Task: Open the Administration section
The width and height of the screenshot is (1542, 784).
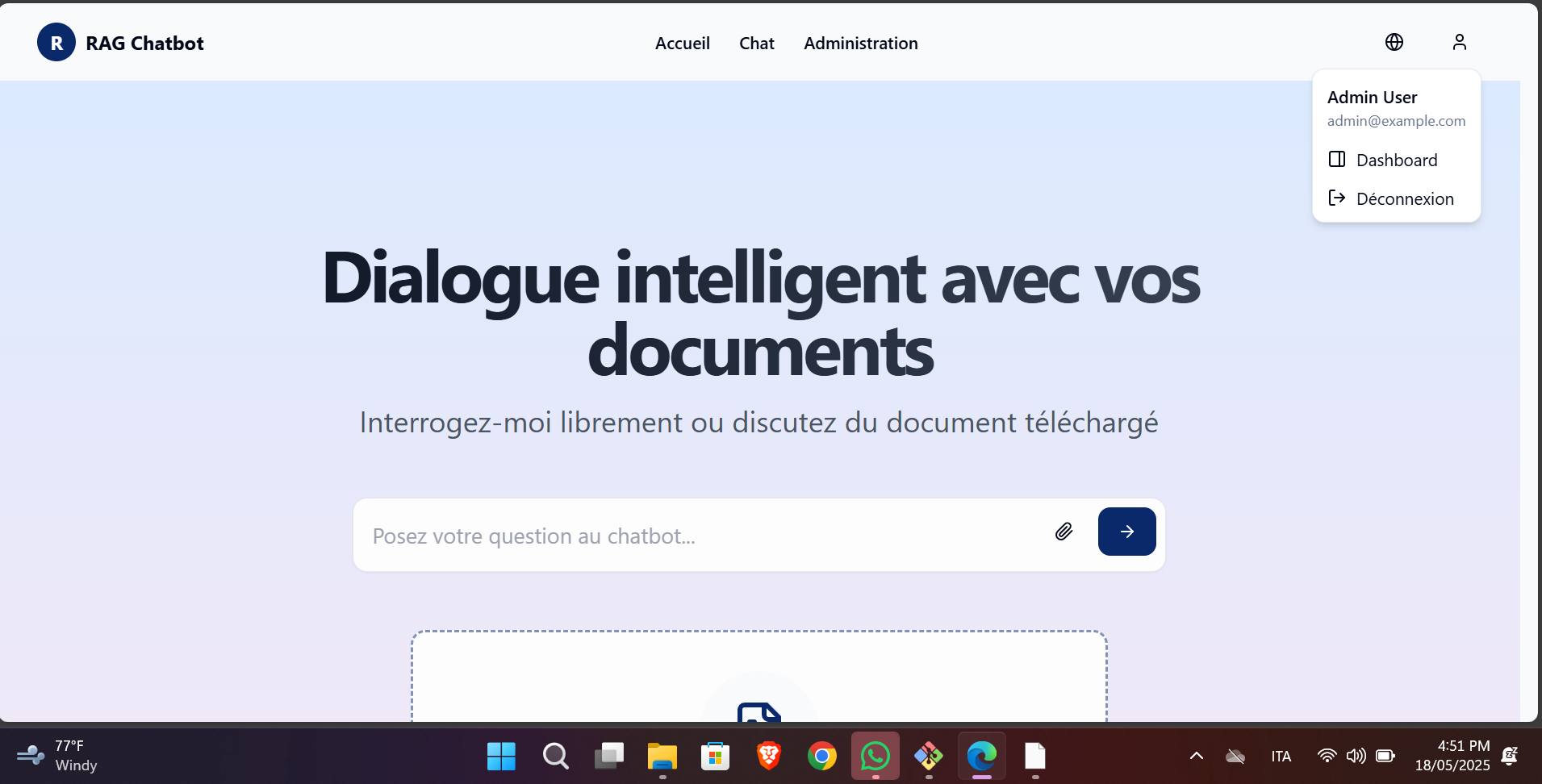Action: pyautogui.click(x=860, y=44)
